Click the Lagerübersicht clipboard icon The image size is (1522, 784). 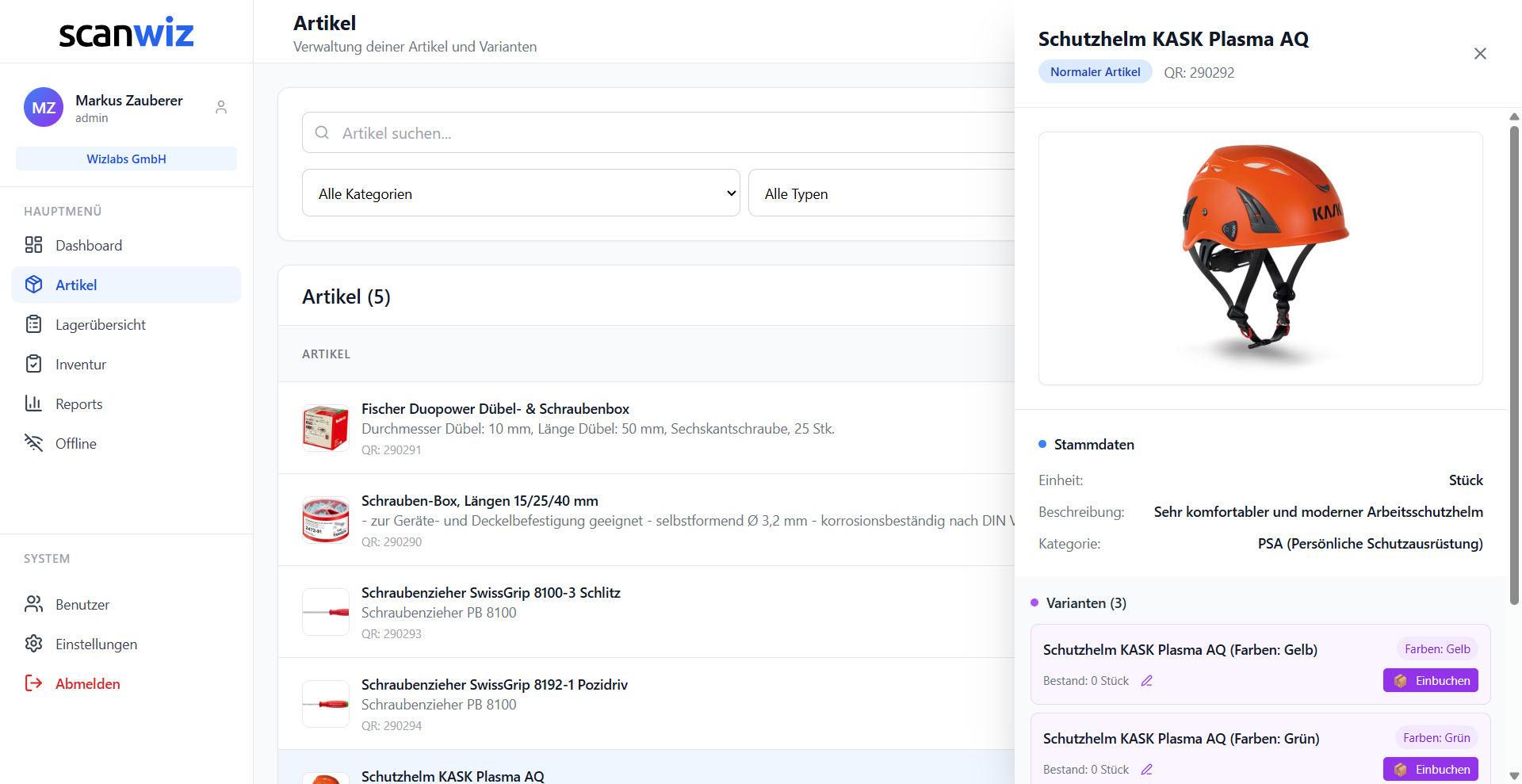pyautogui.click(x=33, y=323)
